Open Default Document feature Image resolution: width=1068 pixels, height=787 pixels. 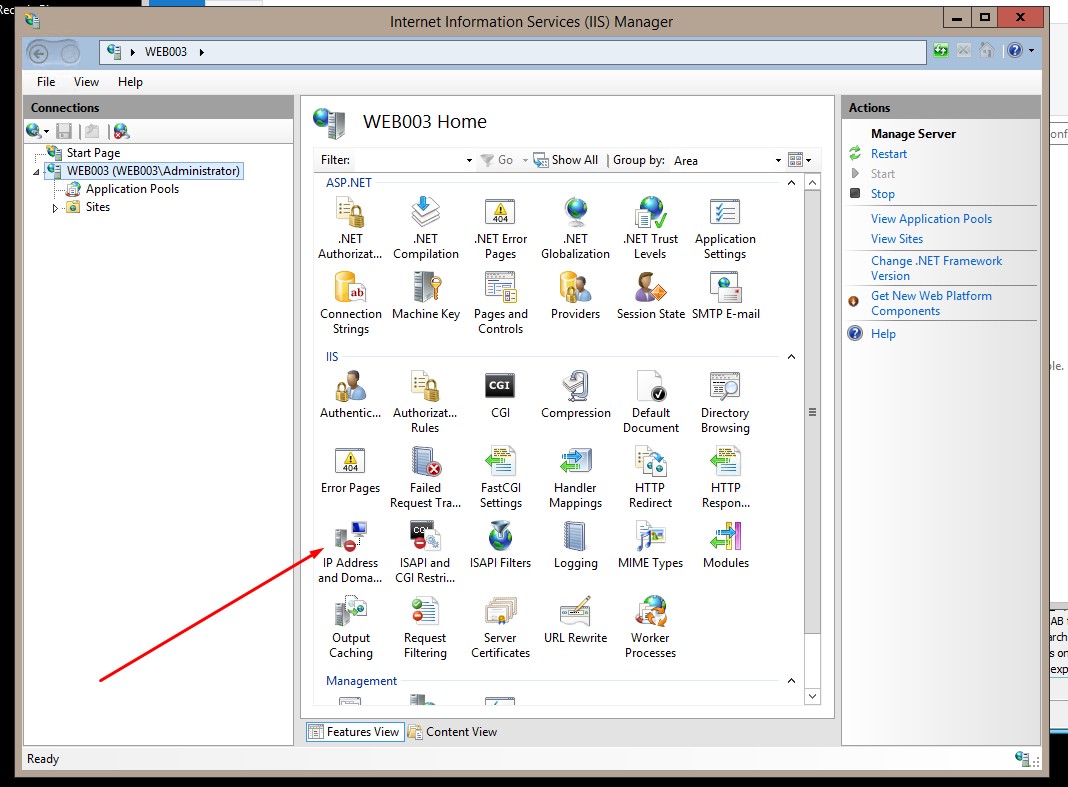pyautogui.click(x=650, y=402)
